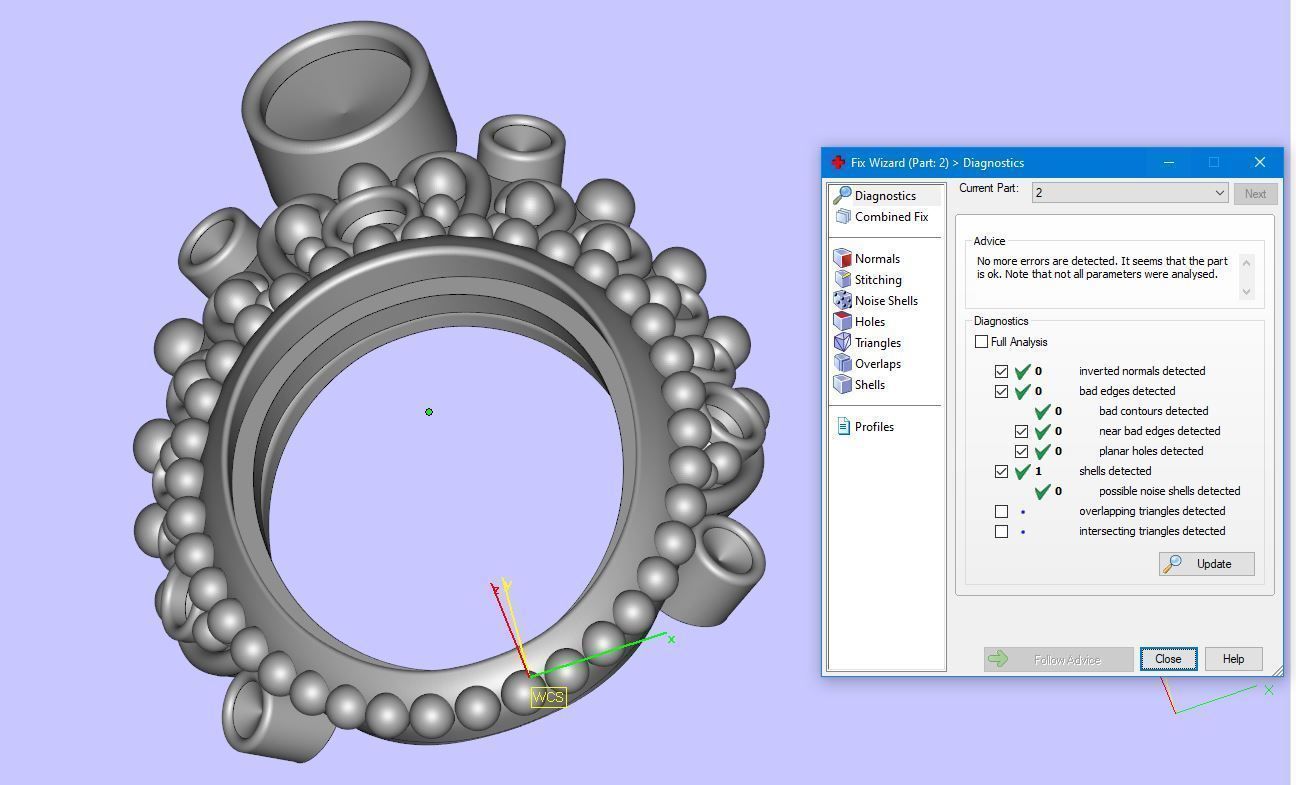
Task: Enable intersecting triangles detection
Action: point(1001,531)
